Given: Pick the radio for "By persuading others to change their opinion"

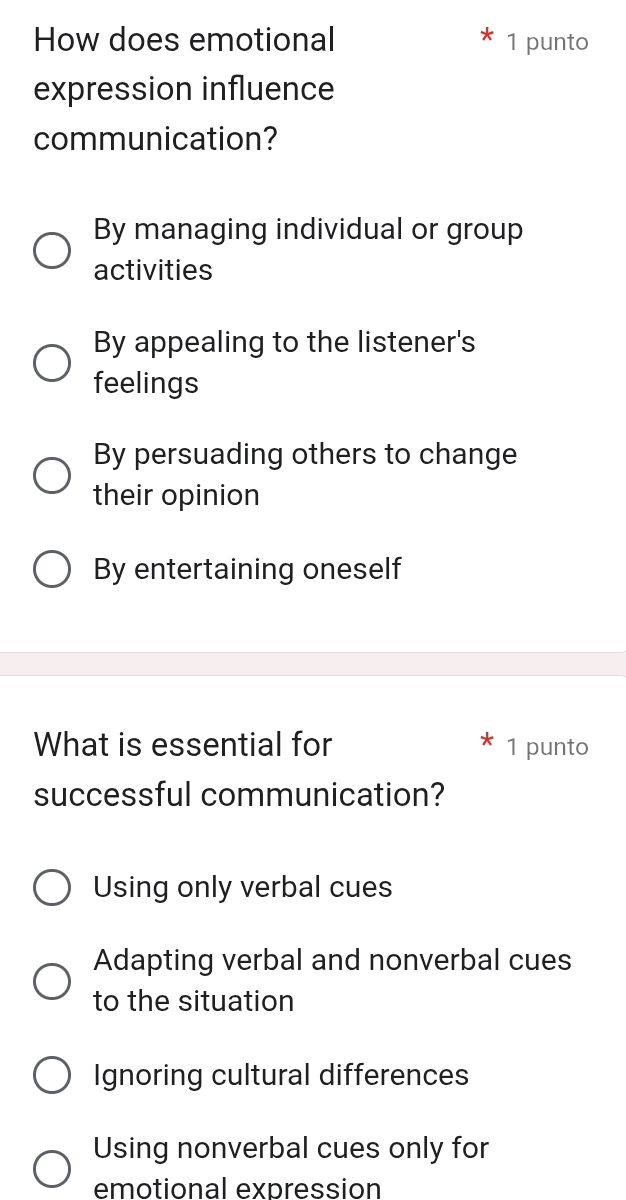Looking at the screenshot, I should coord(52,476).
